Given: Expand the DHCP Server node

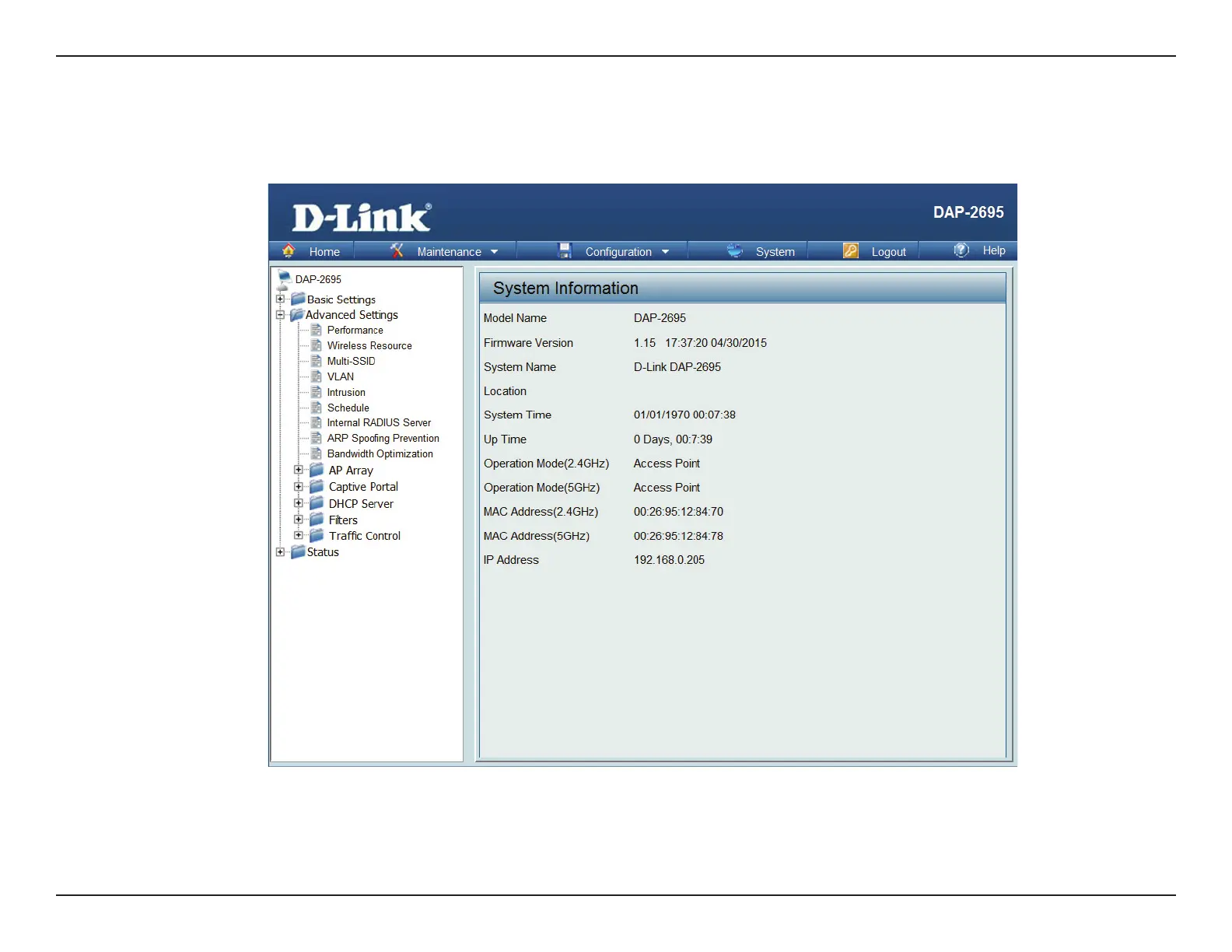Looking at the screenshot, I should [299, 503].
